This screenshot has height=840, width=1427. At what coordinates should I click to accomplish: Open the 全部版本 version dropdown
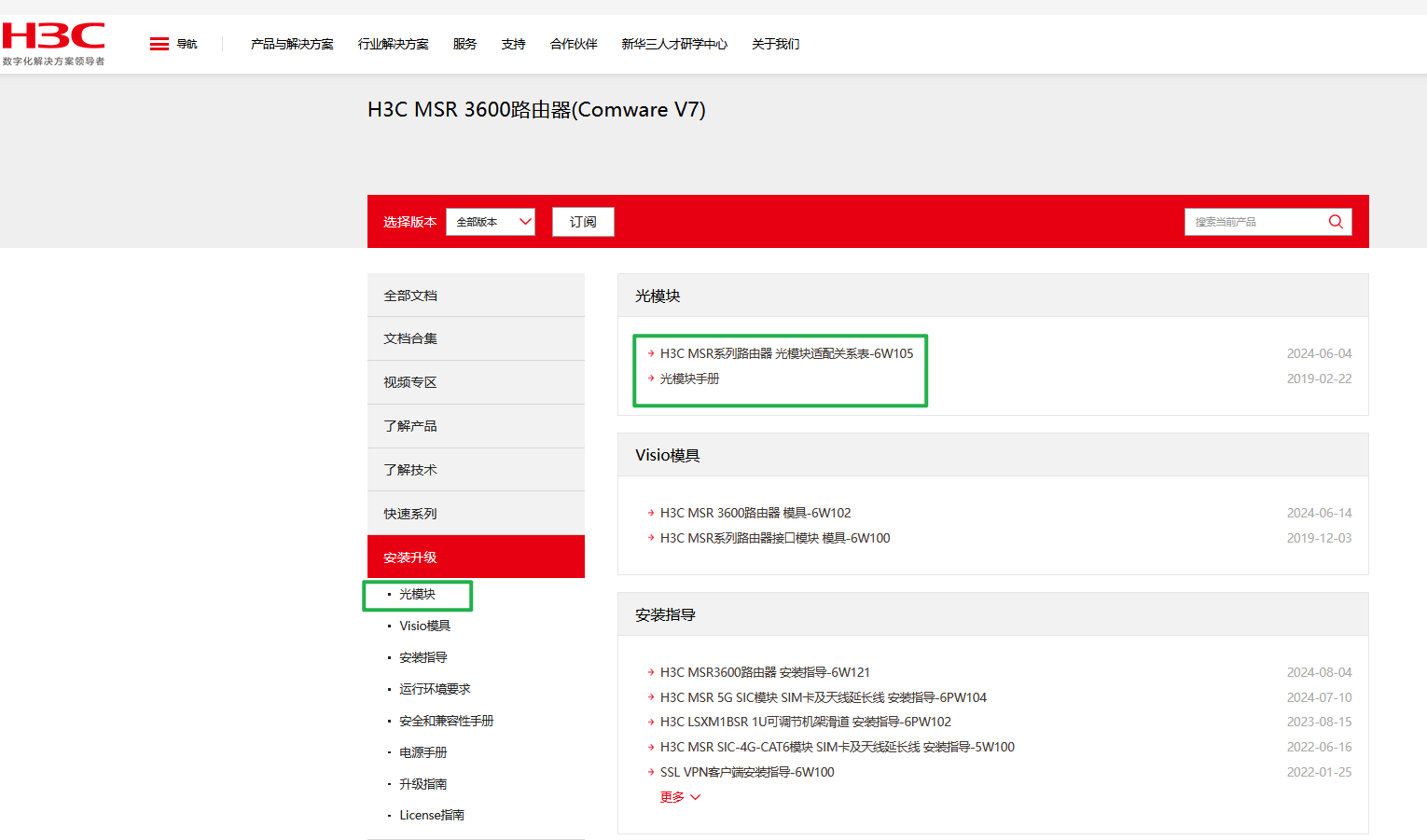click(x=491, y=222)
